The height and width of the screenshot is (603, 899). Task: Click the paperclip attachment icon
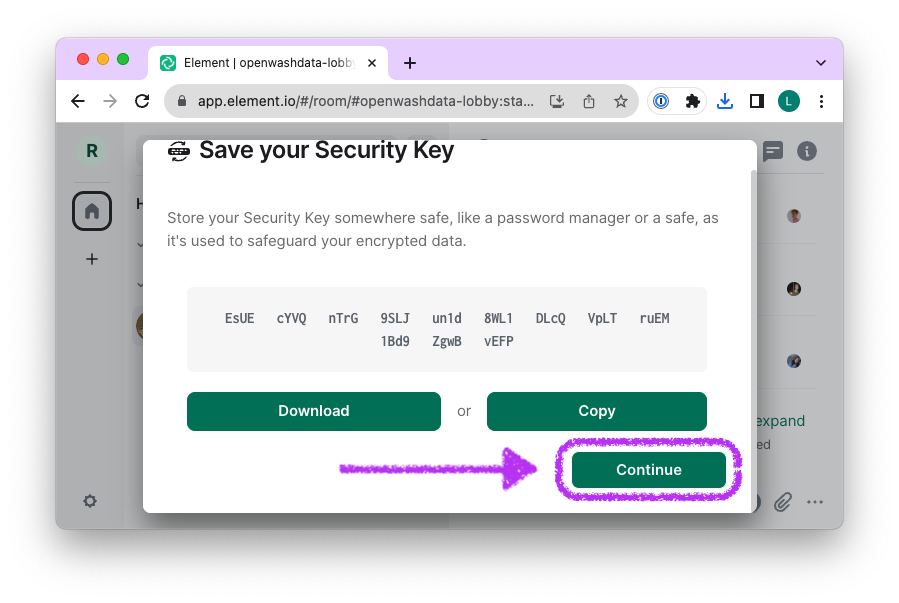pyautogui.click(x=783, y=502)
